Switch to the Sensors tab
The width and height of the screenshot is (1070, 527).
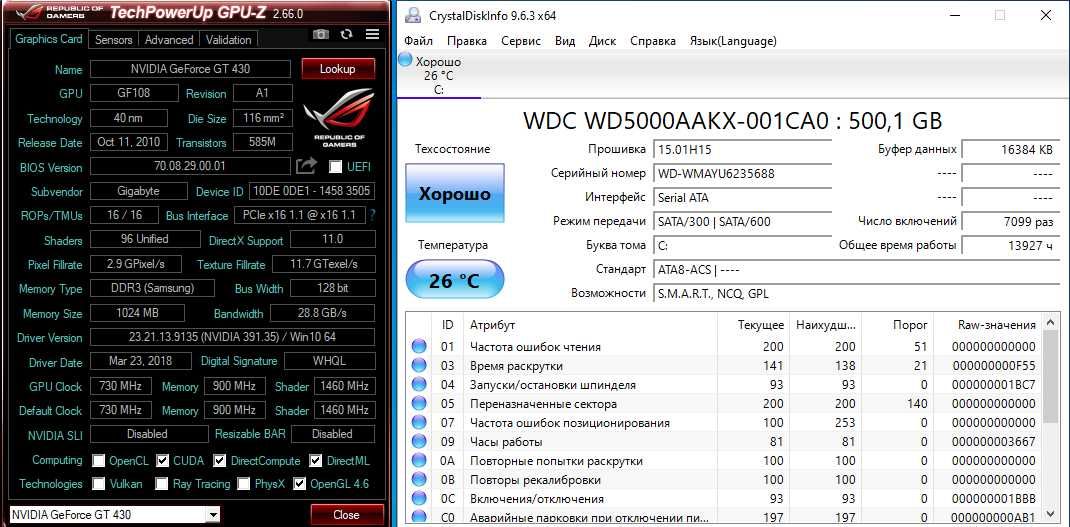tap(113, 40)
